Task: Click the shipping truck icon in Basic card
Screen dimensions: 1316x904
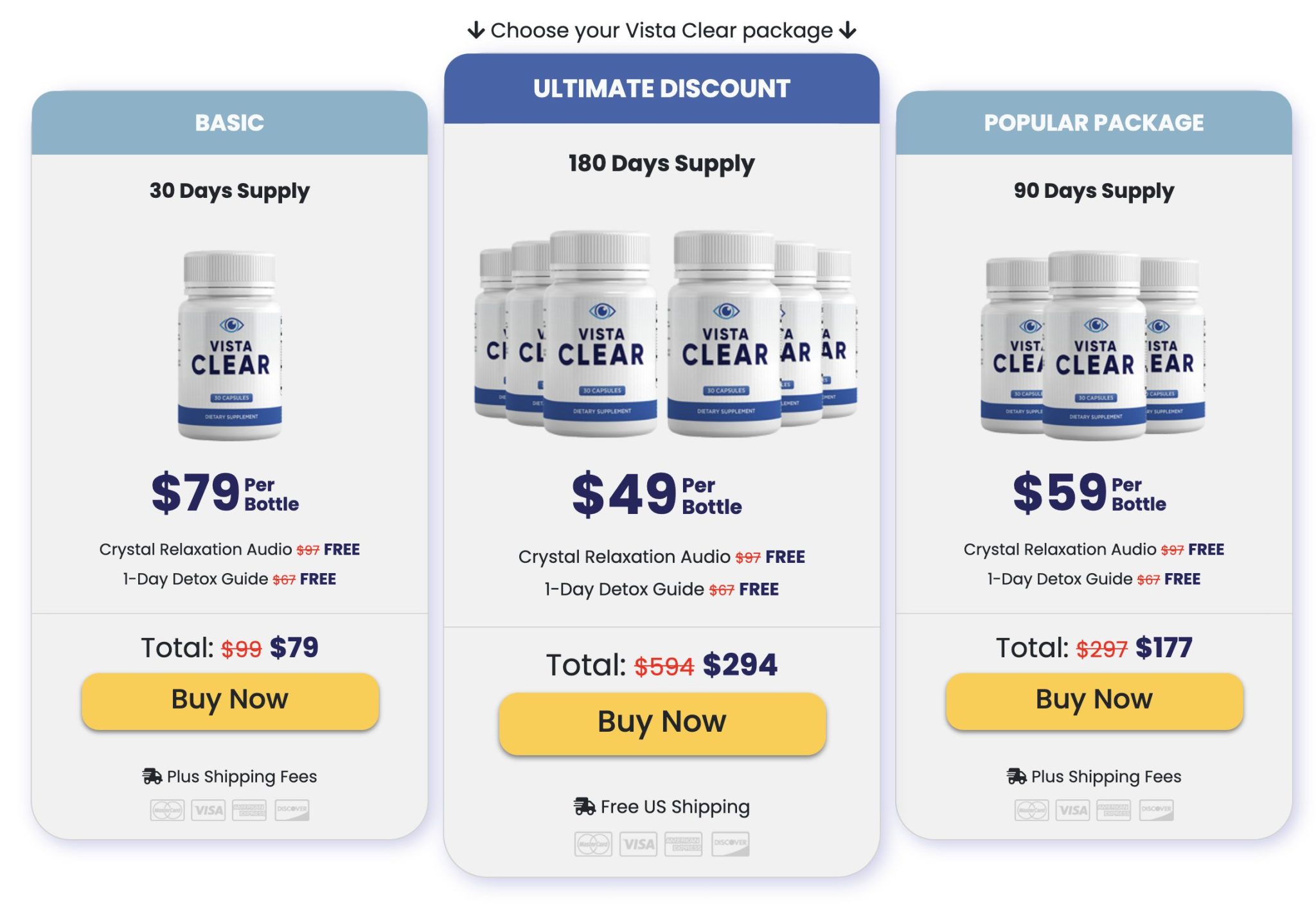Action: [152, 776]
